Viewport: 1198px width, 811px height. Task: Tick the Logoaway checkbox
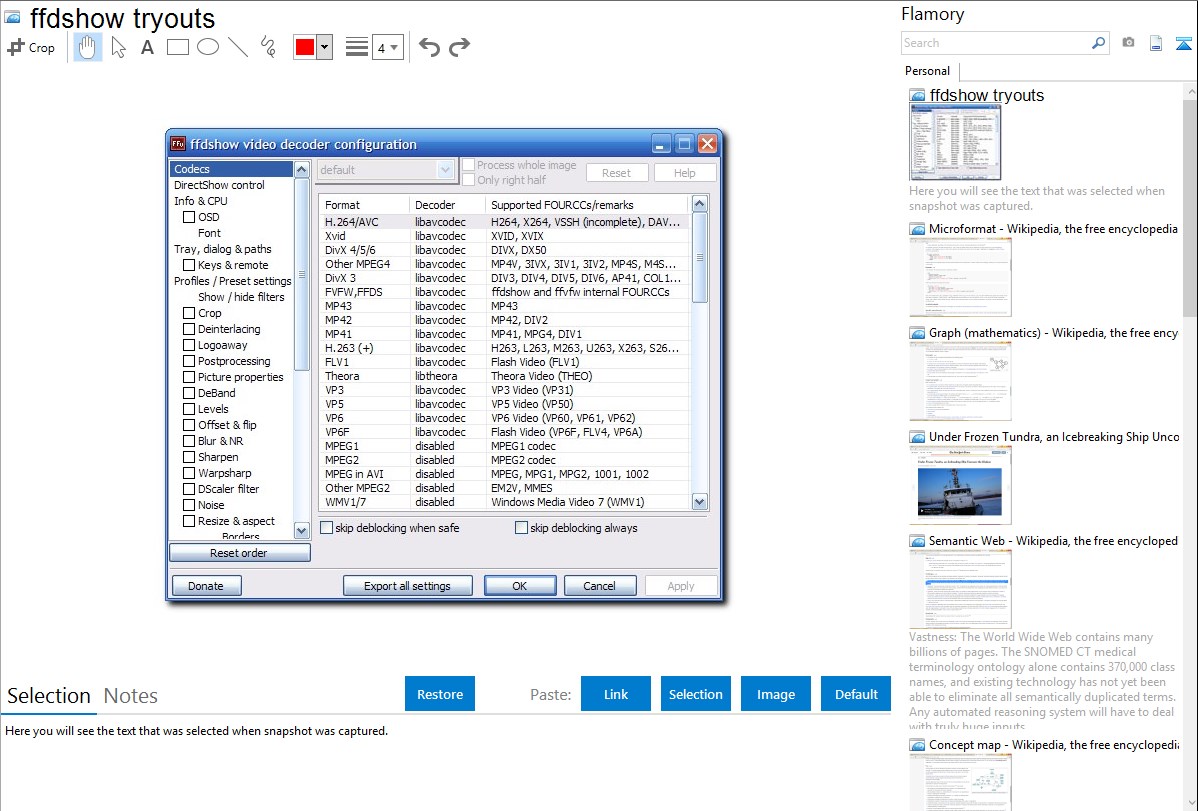point(189,345)
